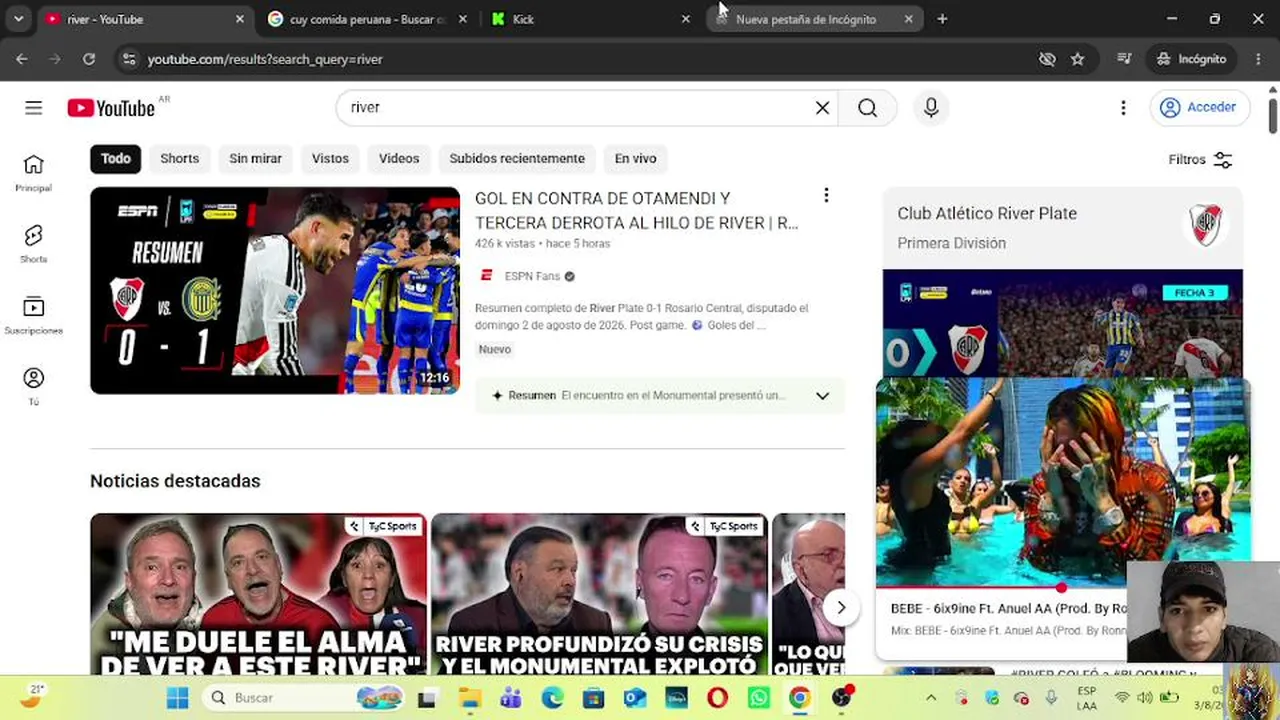Screen dimensions: 1280x720
Task: Select the Sin mirar filter chip
Action: tap(255, 159)
